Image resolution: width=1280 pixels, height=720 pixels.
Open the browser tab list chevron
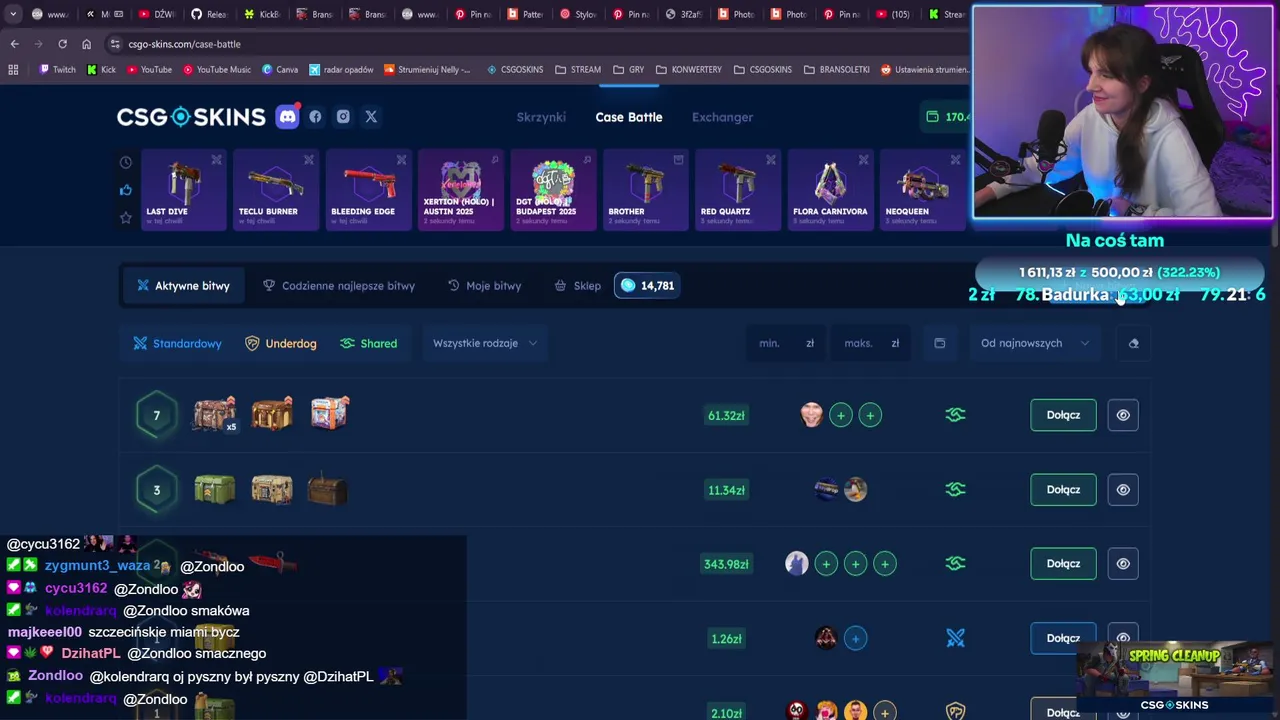coord(12,14)
